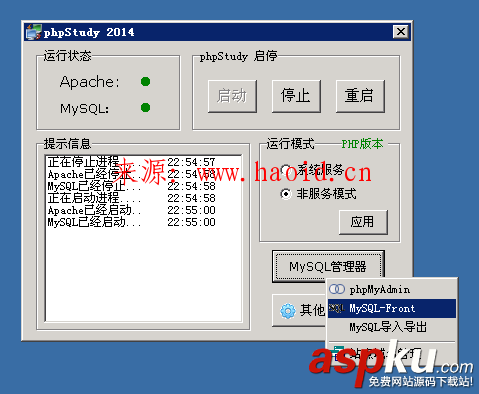Click log line 正在启动进程 22:54:58
This screenshot has height=394, width=479.
tap(131, 198)
